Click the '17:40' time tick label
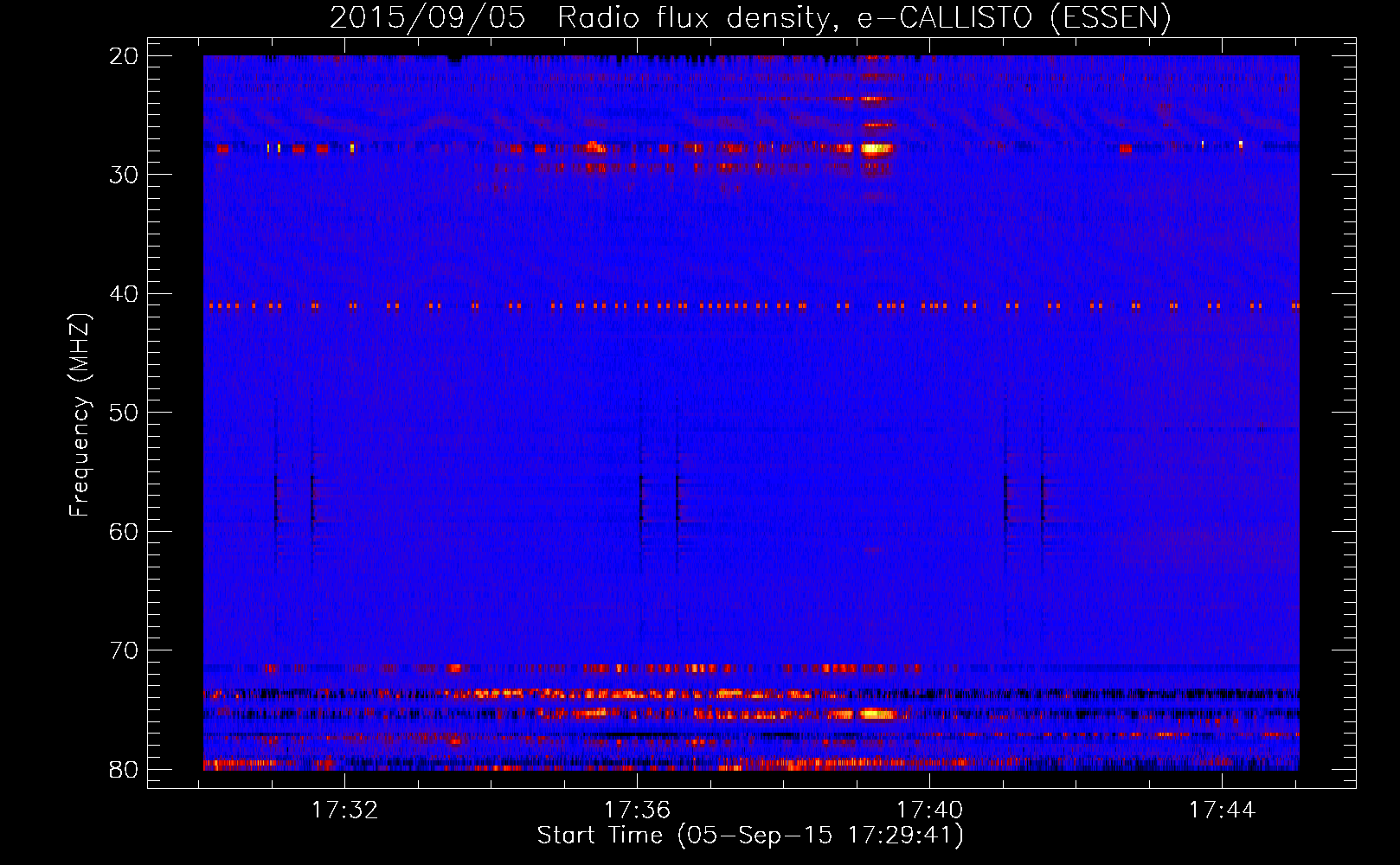The image size is (1400, 865). point(929,810)
